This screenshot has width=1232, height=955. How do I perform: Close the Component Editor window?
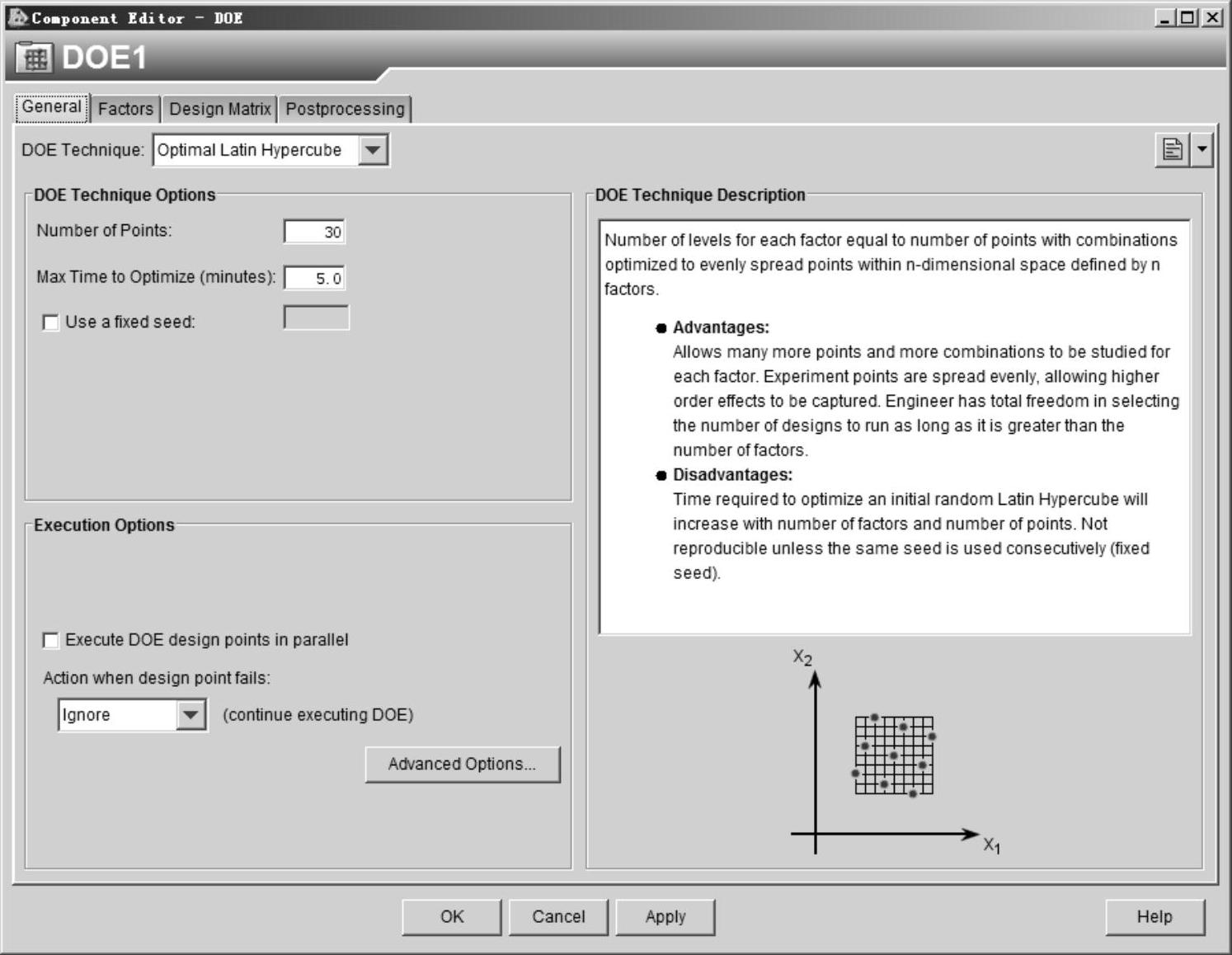(1211, 17)
